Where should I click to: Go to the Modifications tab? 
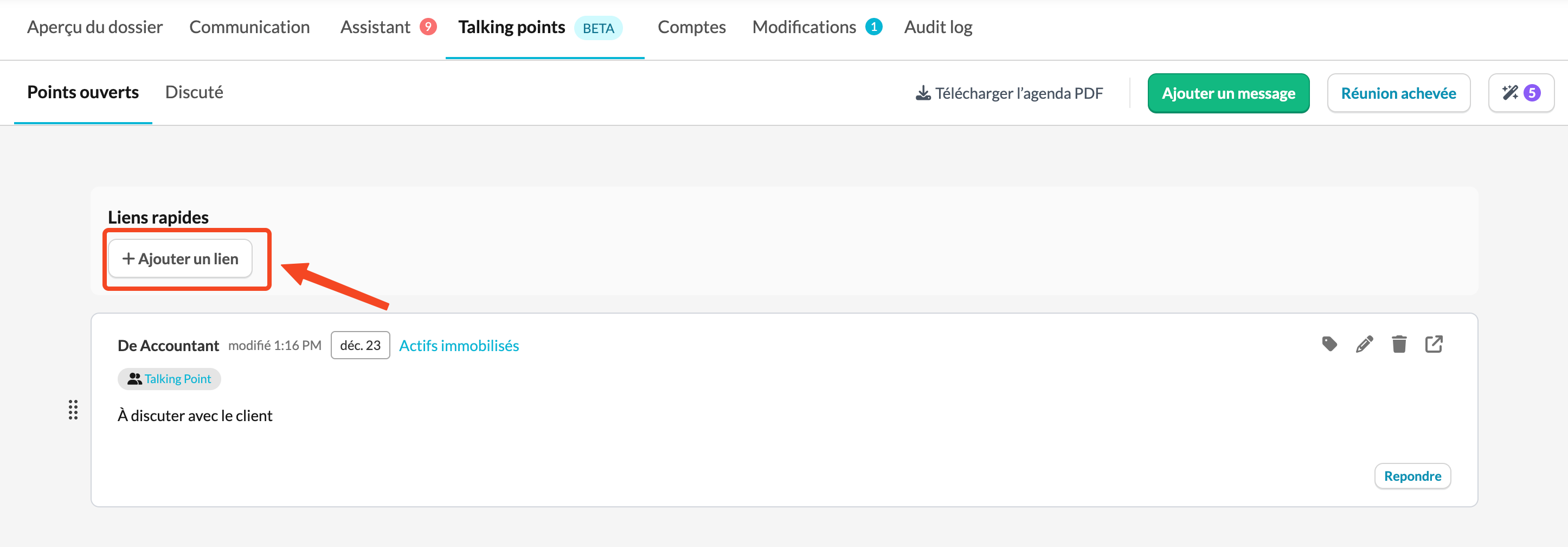click(x=804, y=28)
